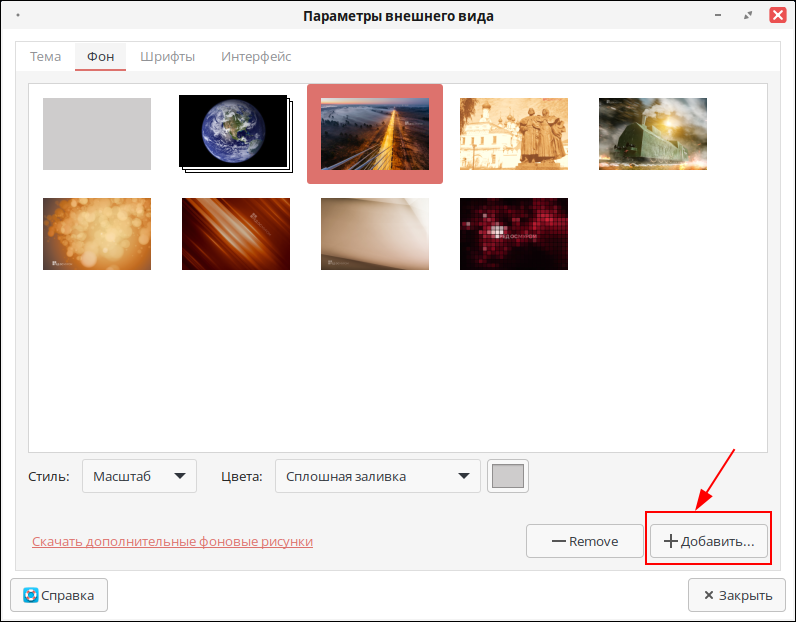Choose the orange bokeh lights wallpaper

(x=97, y=234)
